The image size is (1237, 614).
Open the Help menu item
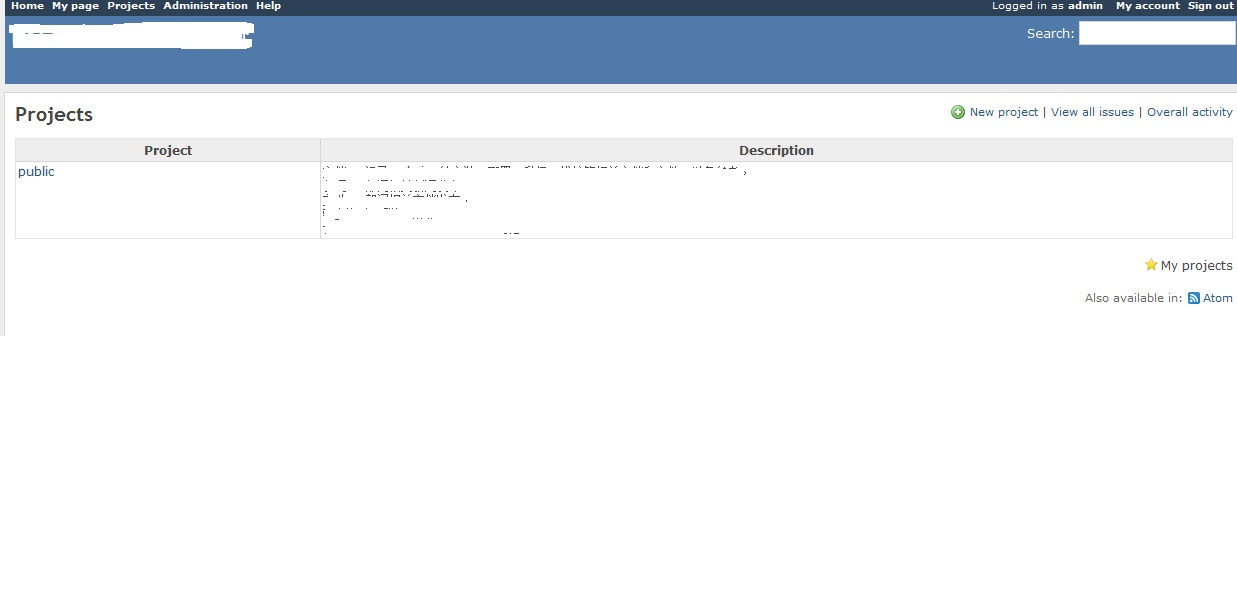(x=268, y=6)
